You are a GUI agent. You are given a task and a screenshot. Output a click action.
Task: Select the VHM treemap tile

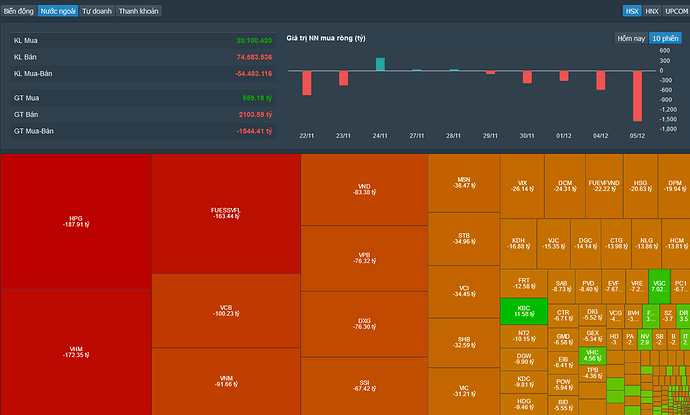pyautogui.click(x=76, y=353)
